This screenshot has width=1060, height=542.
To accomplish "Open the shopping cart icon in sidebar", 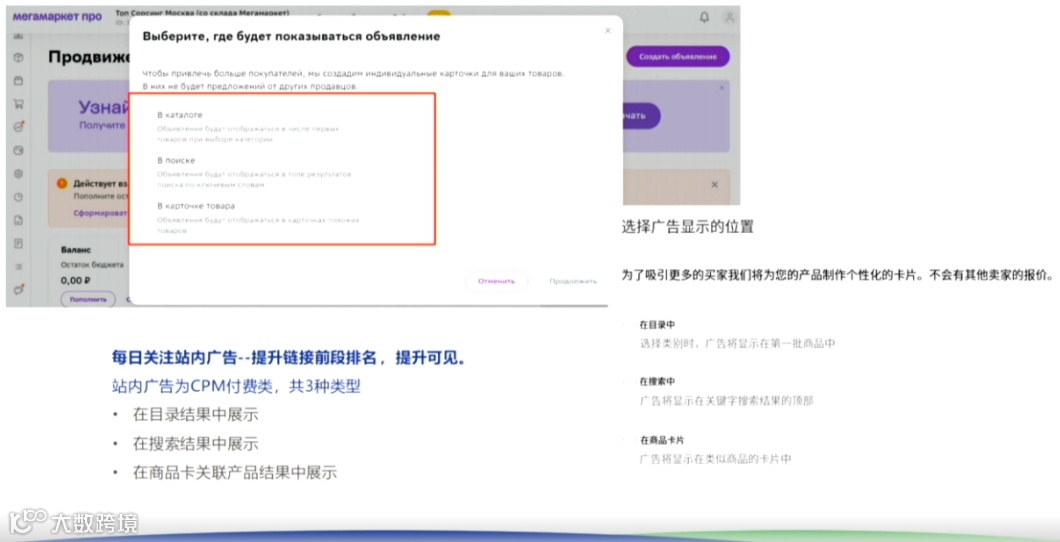I will click(19, 104).
